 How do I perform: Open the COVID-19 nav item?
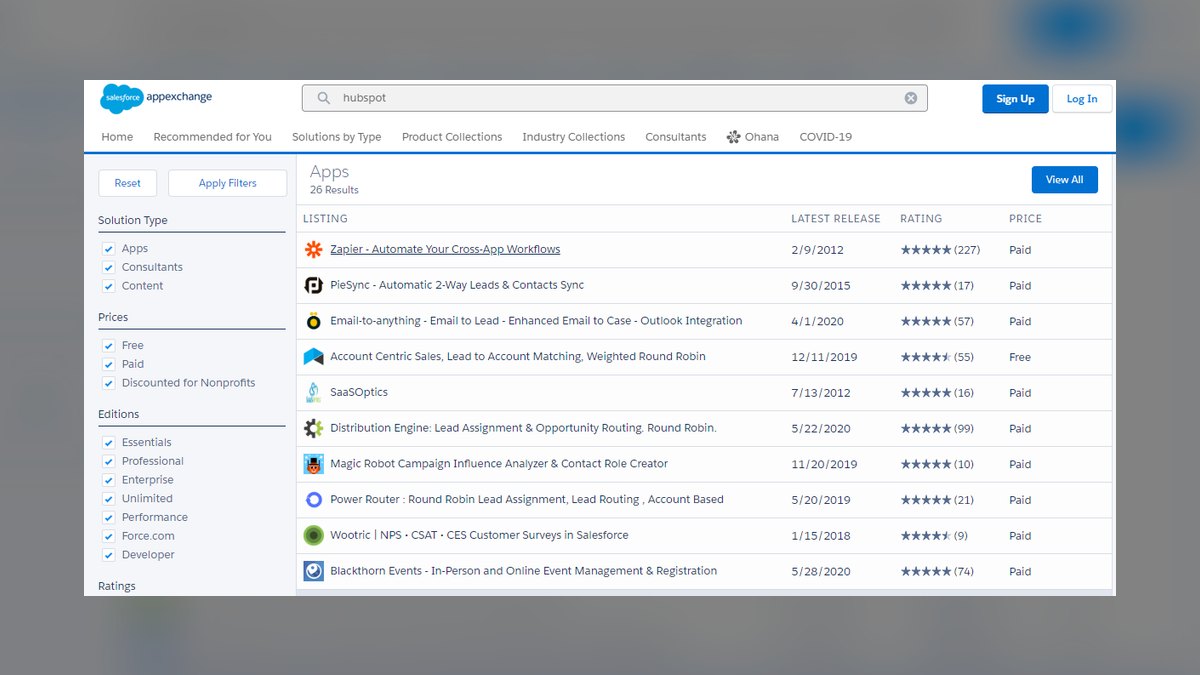coord(826,137)
